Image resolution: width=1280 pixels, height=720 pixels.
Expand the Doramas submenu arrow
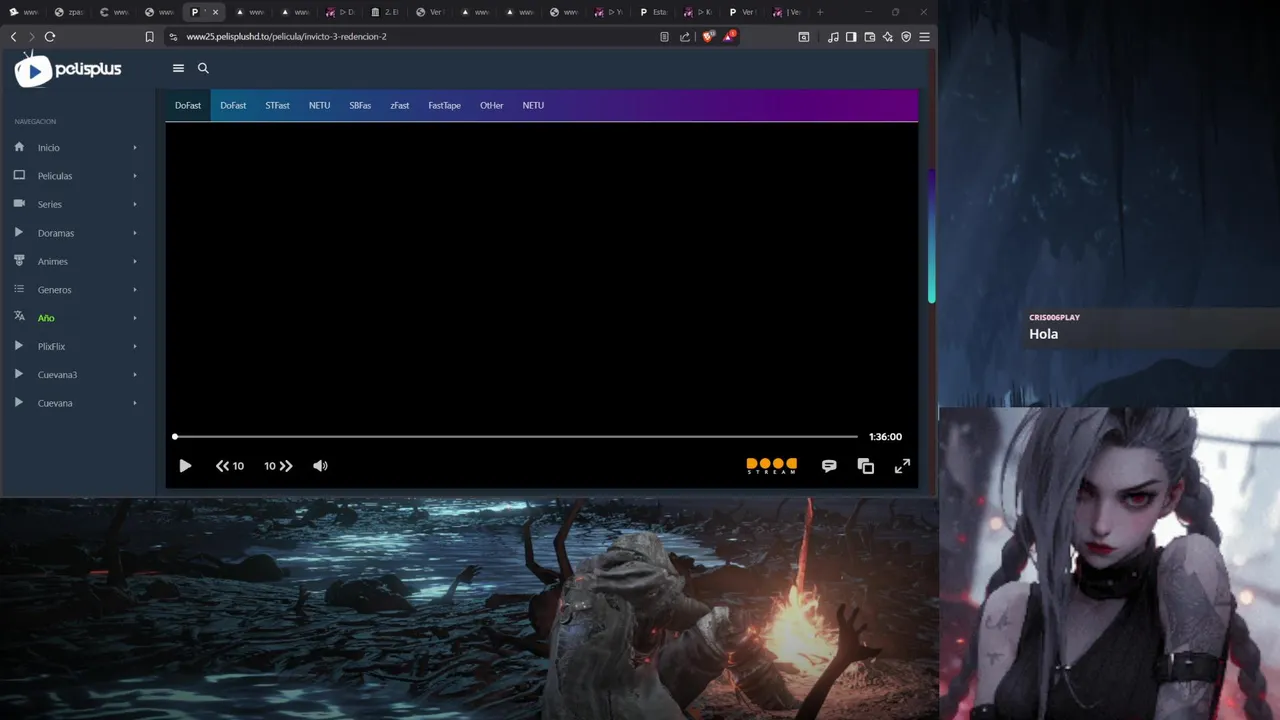[135, 233]
